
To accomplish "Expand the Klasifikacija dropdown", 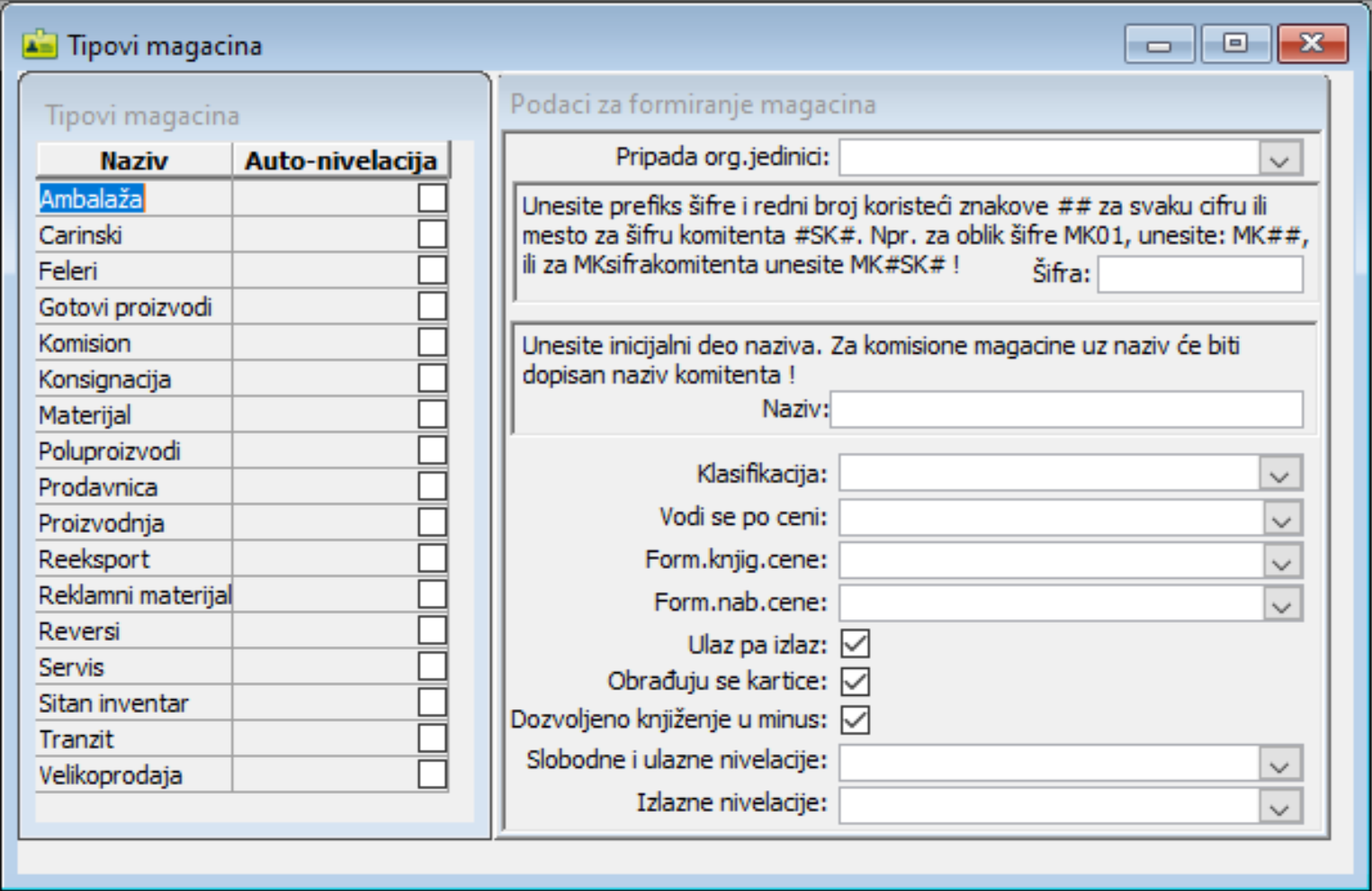I will point(1279,473).
